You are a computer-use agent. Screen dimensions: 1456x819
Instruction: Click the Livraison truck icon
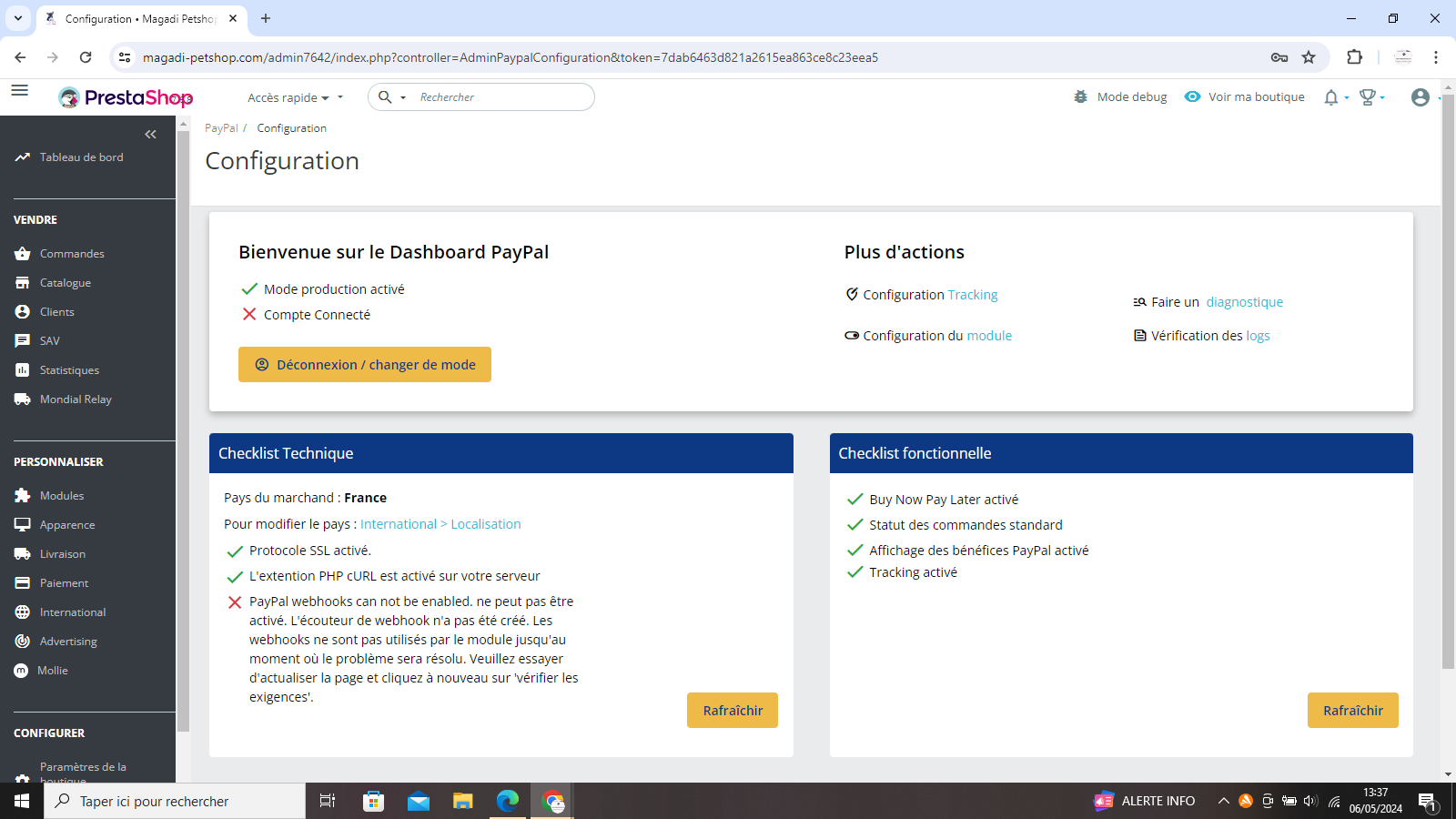pyautogui.click(x=23, y=554)
